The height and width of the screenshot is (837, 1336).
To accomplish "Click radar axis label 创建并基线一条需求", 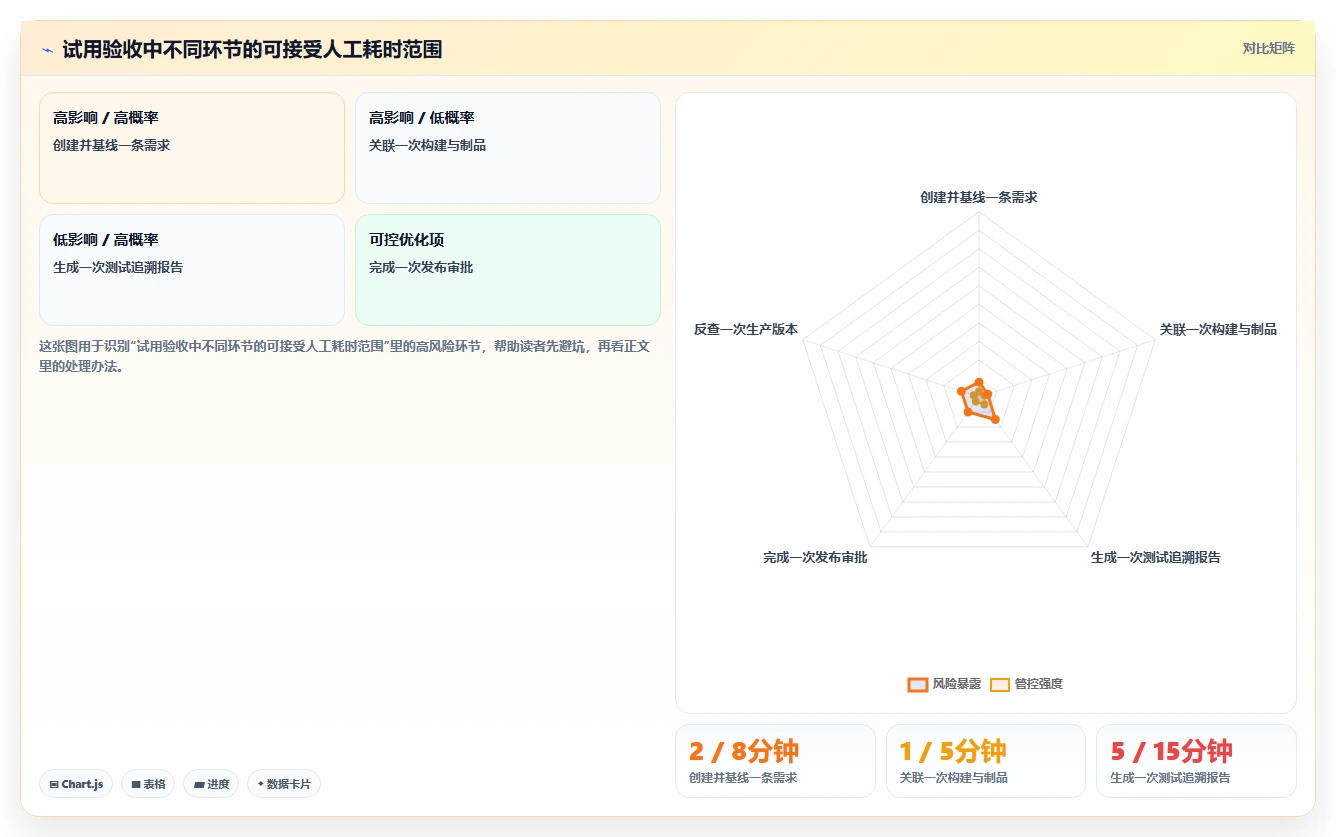I will [978, 197].
